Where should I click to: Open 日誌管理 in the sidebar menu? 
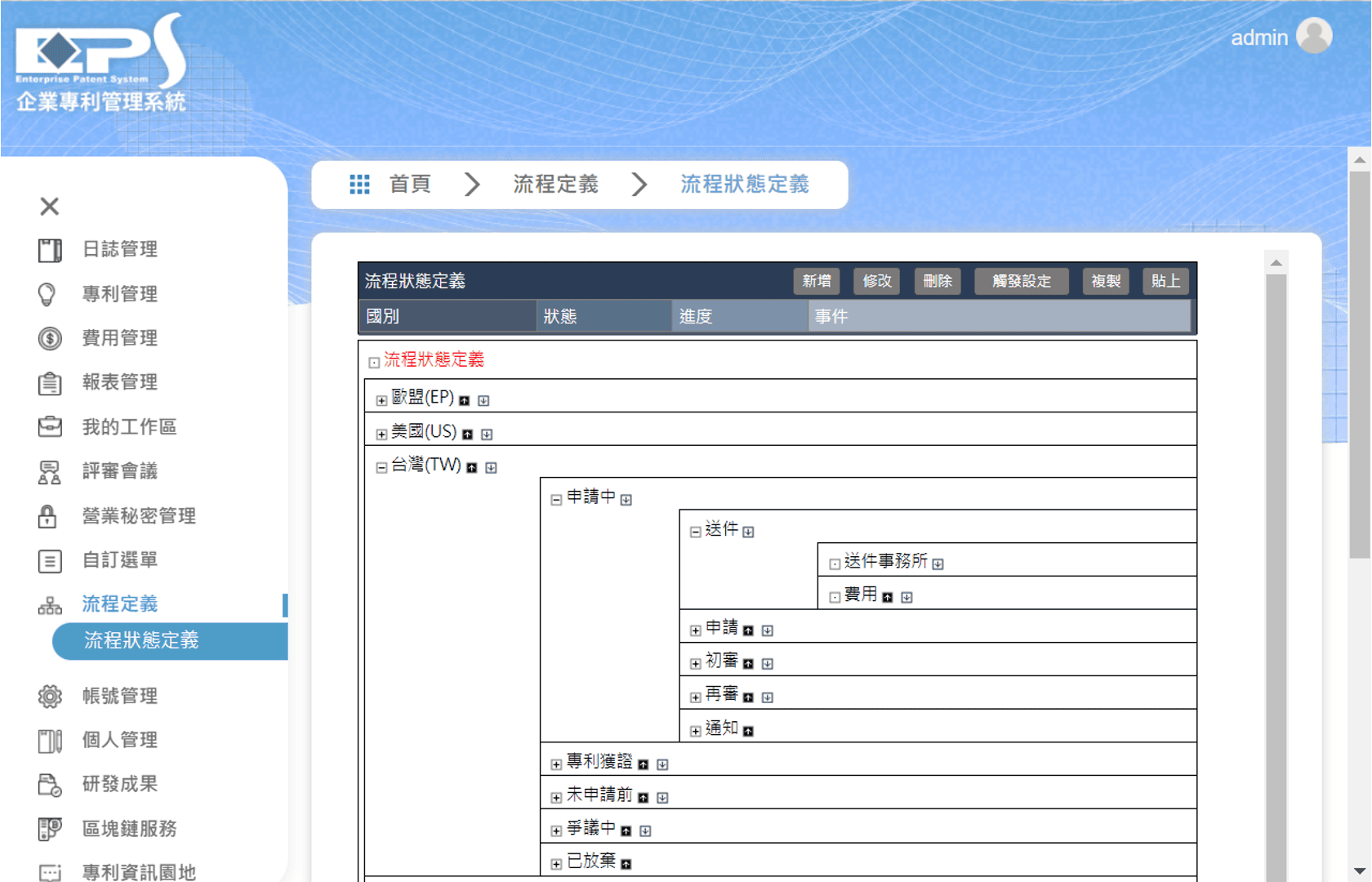(x=119, y=249)
